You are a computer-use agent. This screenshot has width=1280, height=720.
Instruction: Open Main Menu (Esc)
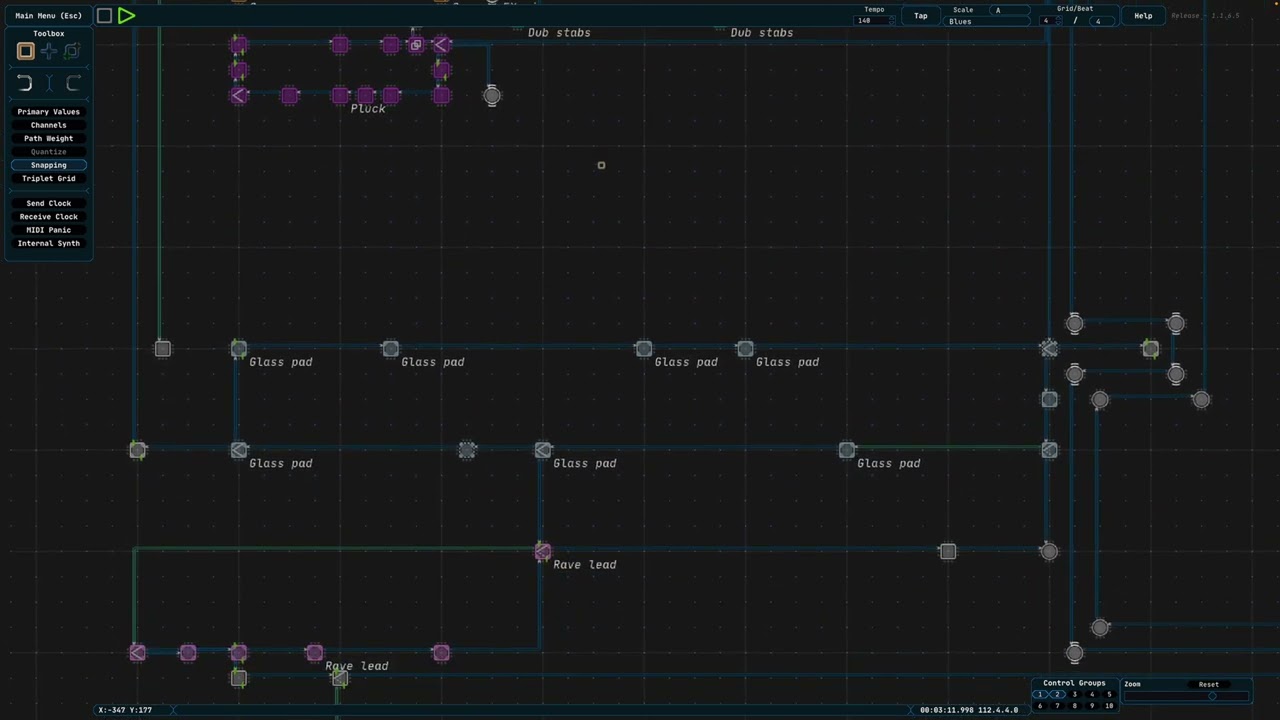(48, 16)
